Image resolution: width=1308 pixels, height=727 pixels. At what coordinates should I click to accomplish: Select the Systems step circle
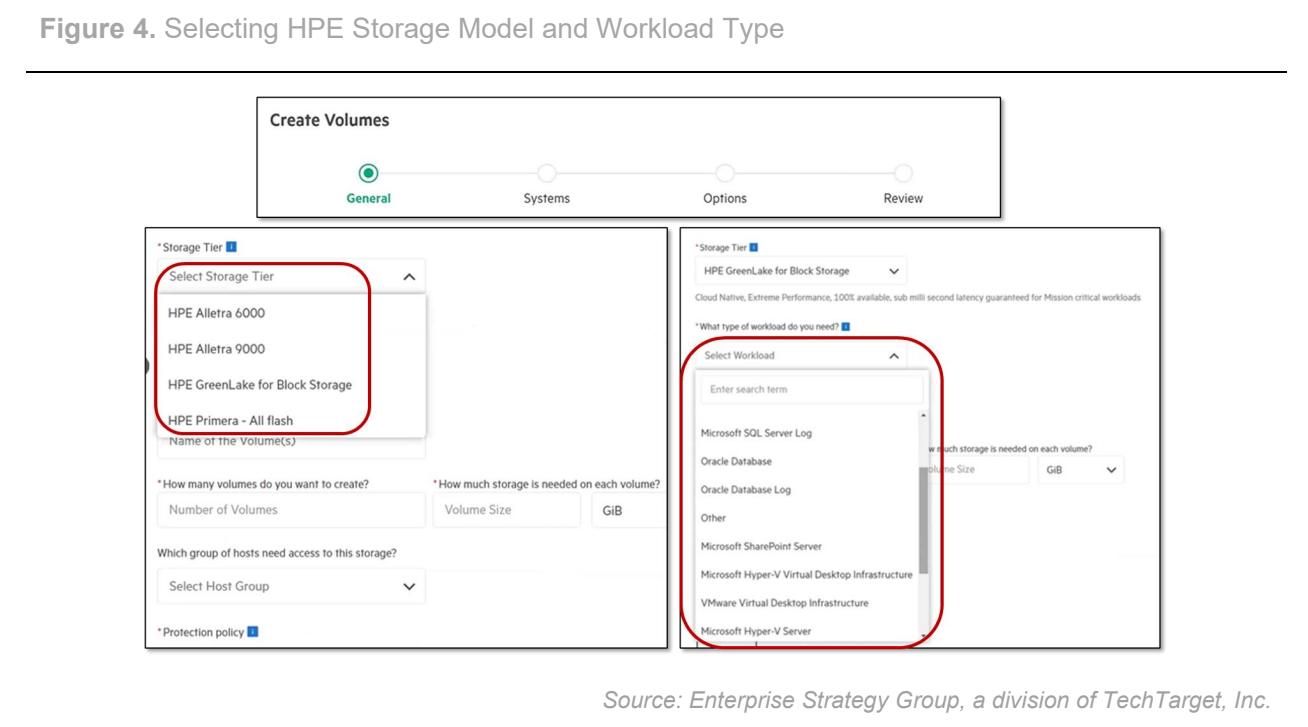[x=547, y=173]
